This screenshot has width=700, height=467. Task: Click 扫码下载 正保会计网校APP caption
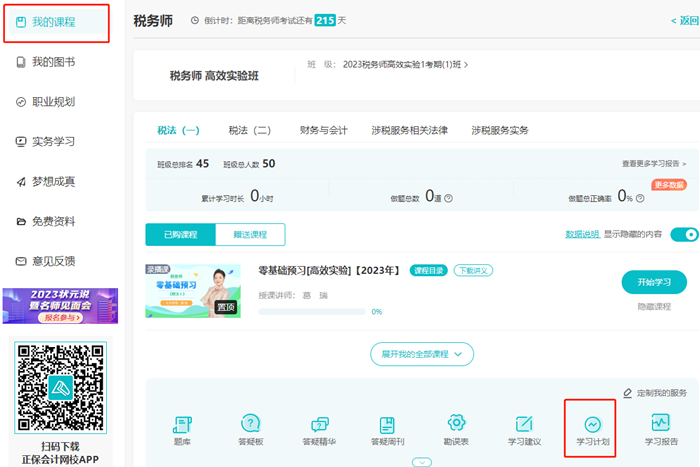[x=60, y=453]
